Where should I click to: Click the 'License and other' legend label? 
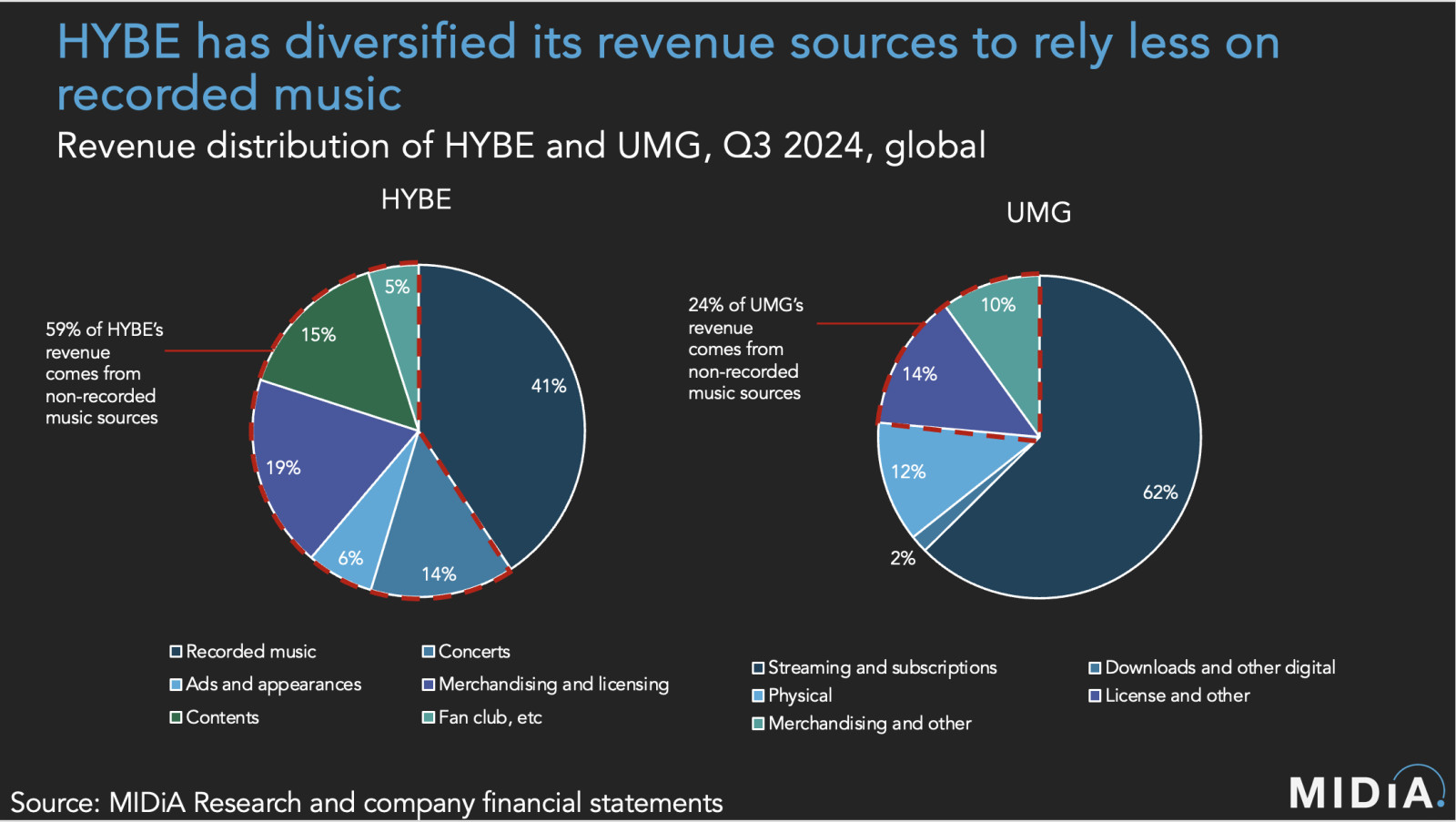[1178, 696]
